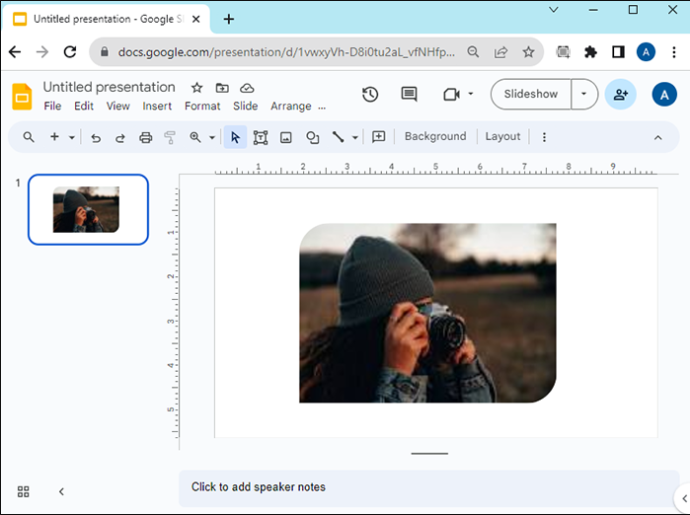Click the Background button
This screenshot has width=690, height=515.
coord(435,136)
